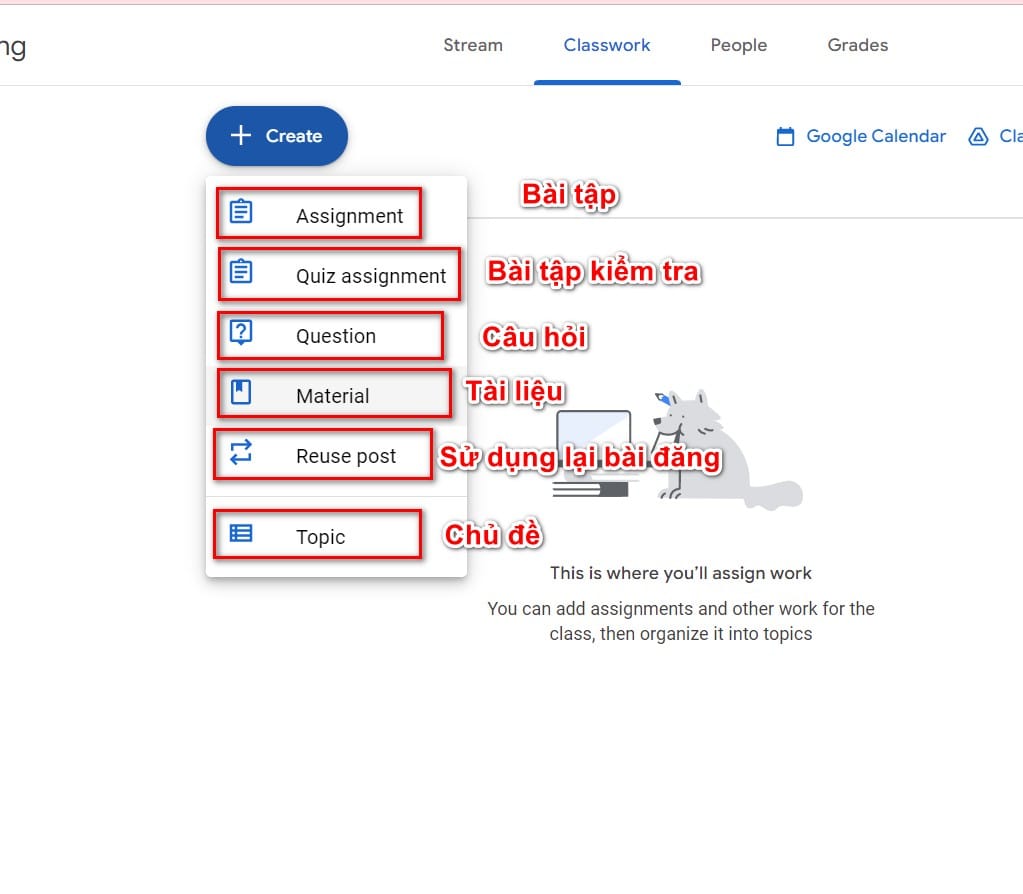Click the Material bookmark icon

[241, 392]
